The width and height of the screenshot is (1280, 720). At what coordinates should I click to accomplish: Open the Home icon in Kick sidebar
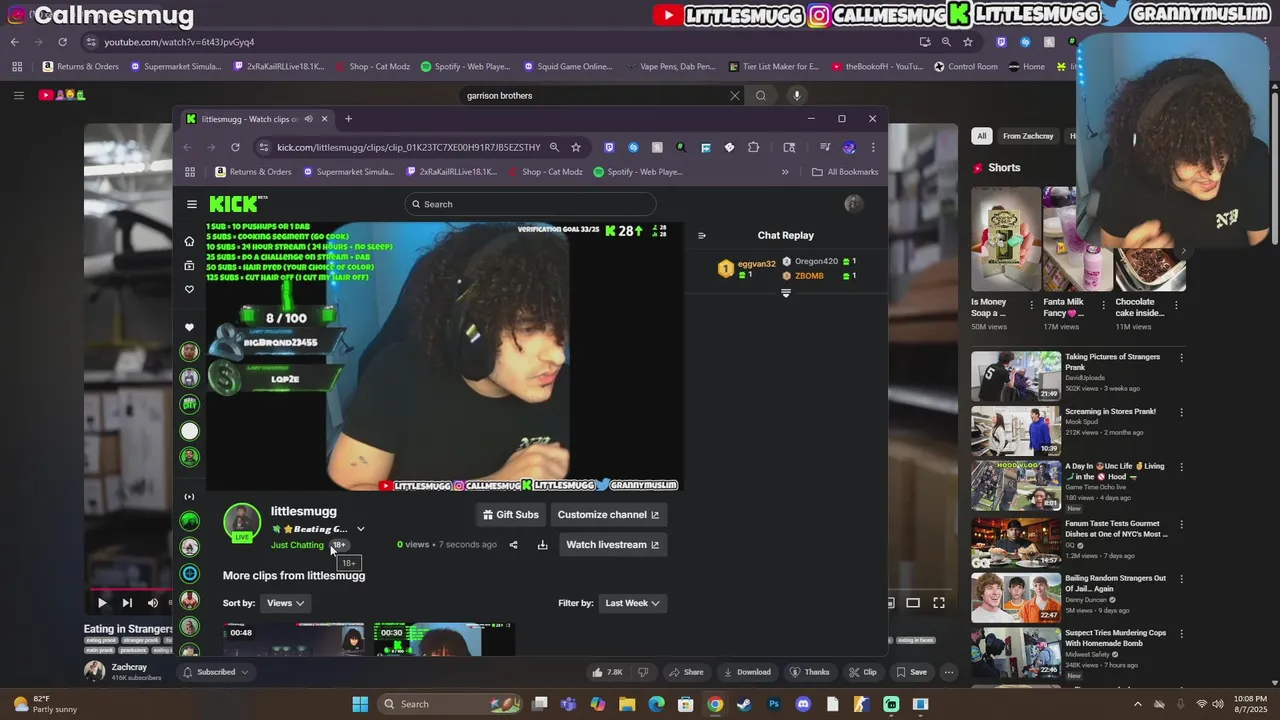tap(189, 241)
